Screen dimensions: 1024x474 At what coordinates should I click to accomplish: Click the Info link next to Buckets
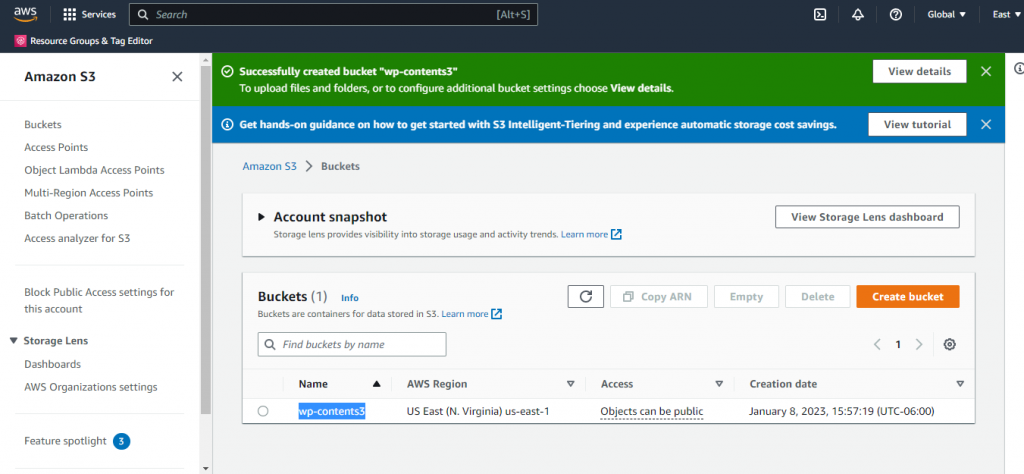[349, 298]
